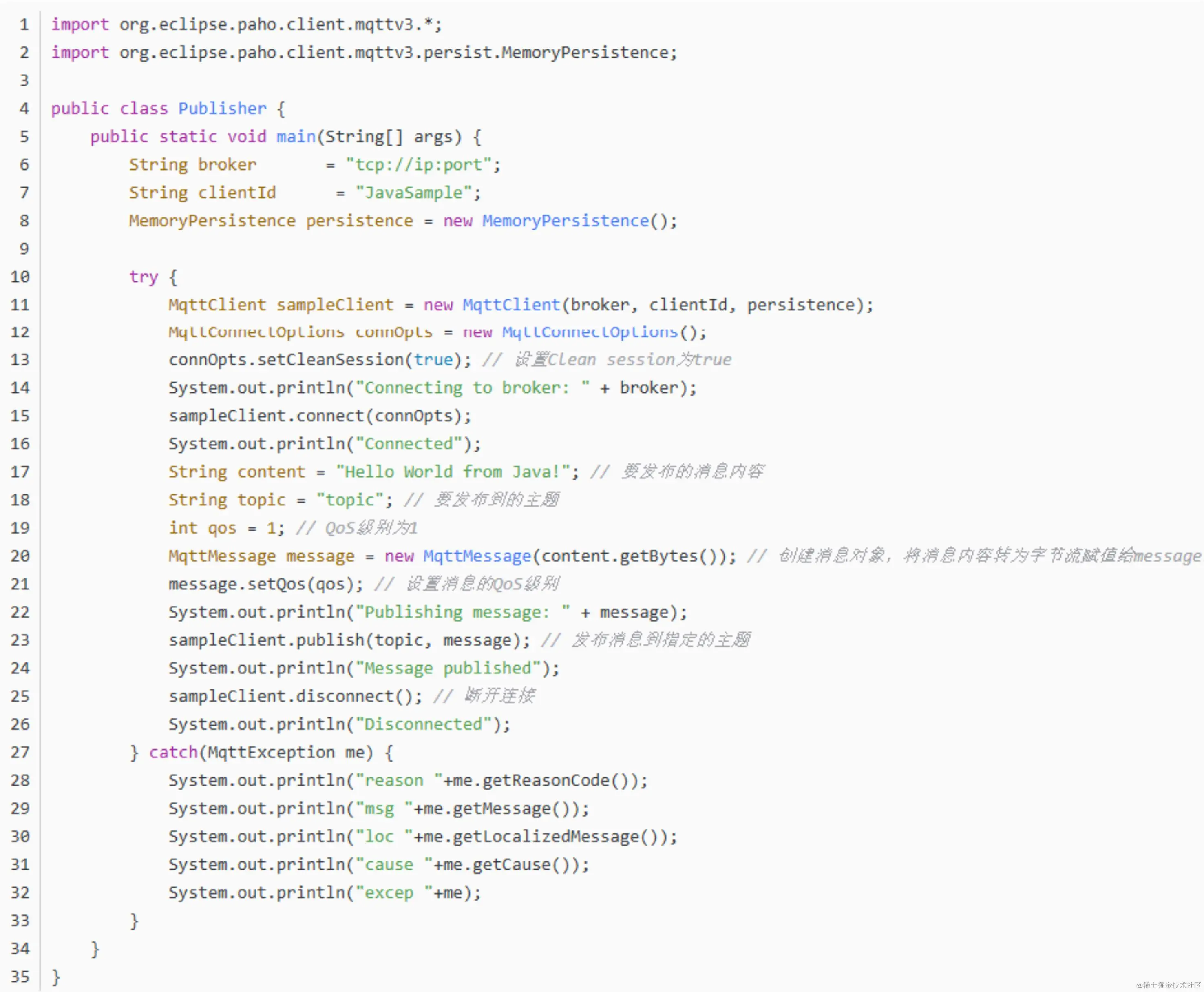Click line number 35 in gutter
Image resolution: width=1204 pixels, height=992 pixels.
pos(20,976)
